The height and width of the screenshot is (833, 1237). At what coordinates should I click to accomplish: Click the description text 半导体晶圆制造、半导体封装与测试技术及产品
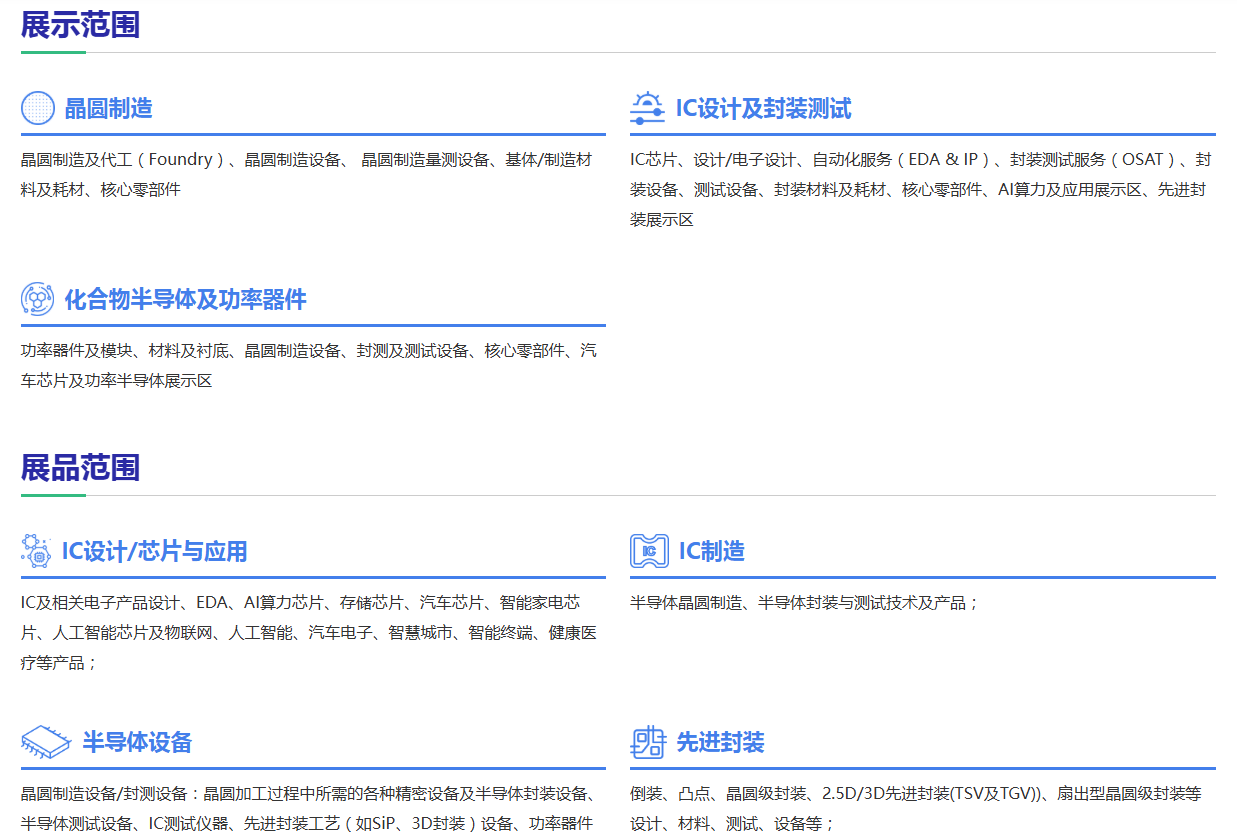(804, 603)
